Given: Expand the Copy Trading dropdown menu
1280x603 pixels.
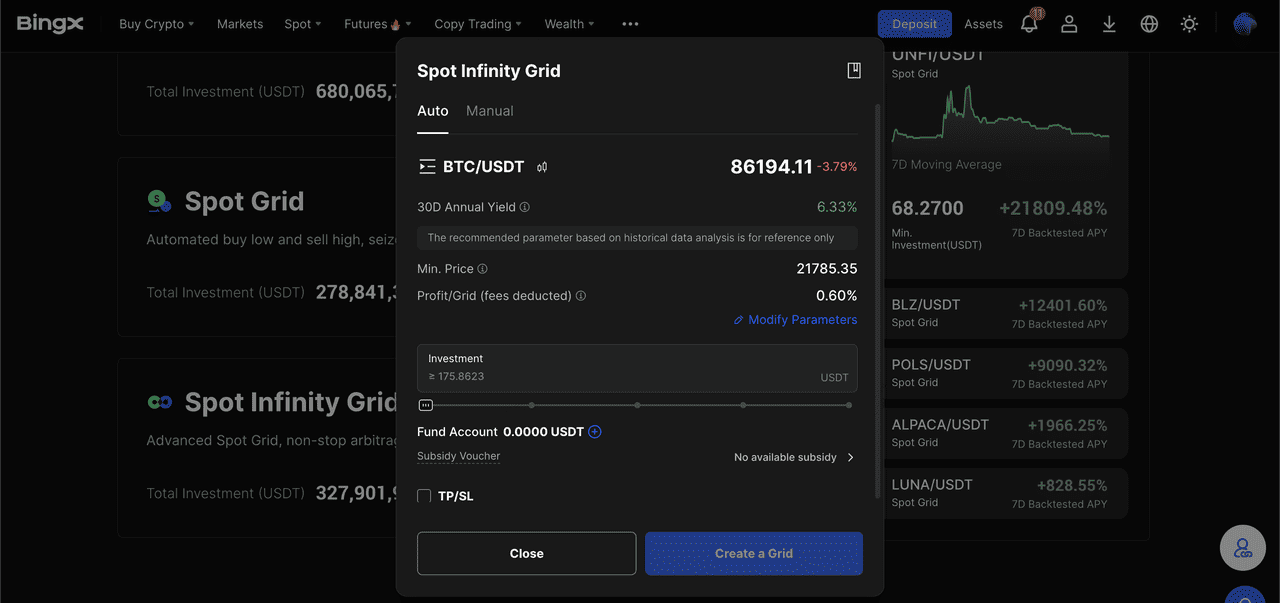Looking at the screenshot, I should coord(478,24).
